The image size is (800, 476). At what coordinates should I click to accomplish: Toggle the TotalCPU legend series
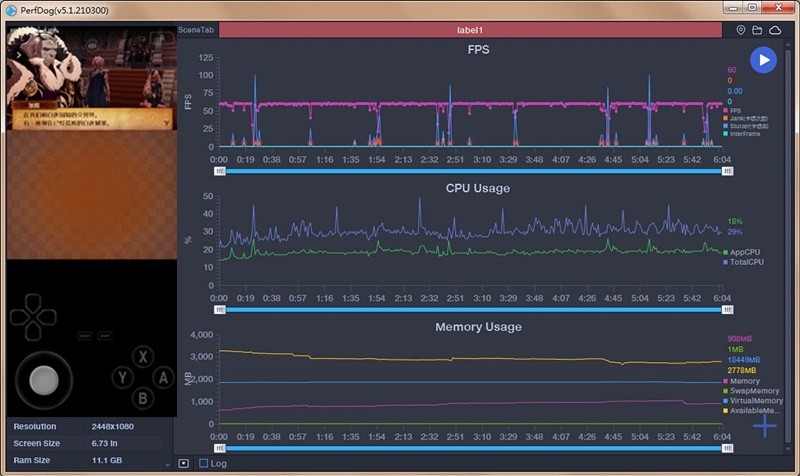743,262
